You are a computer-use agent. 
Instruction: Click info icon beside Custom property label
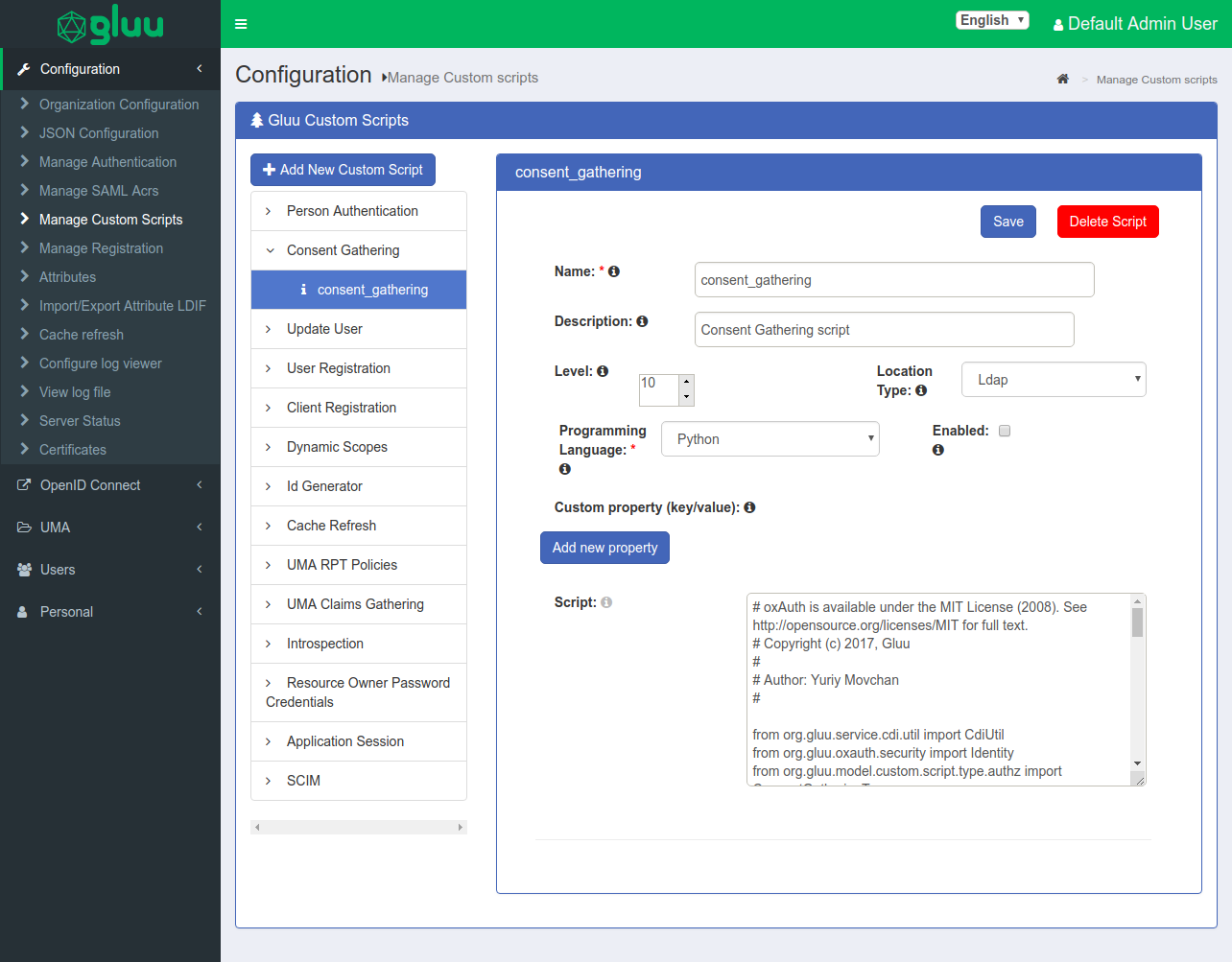click(x=749, y=507)
